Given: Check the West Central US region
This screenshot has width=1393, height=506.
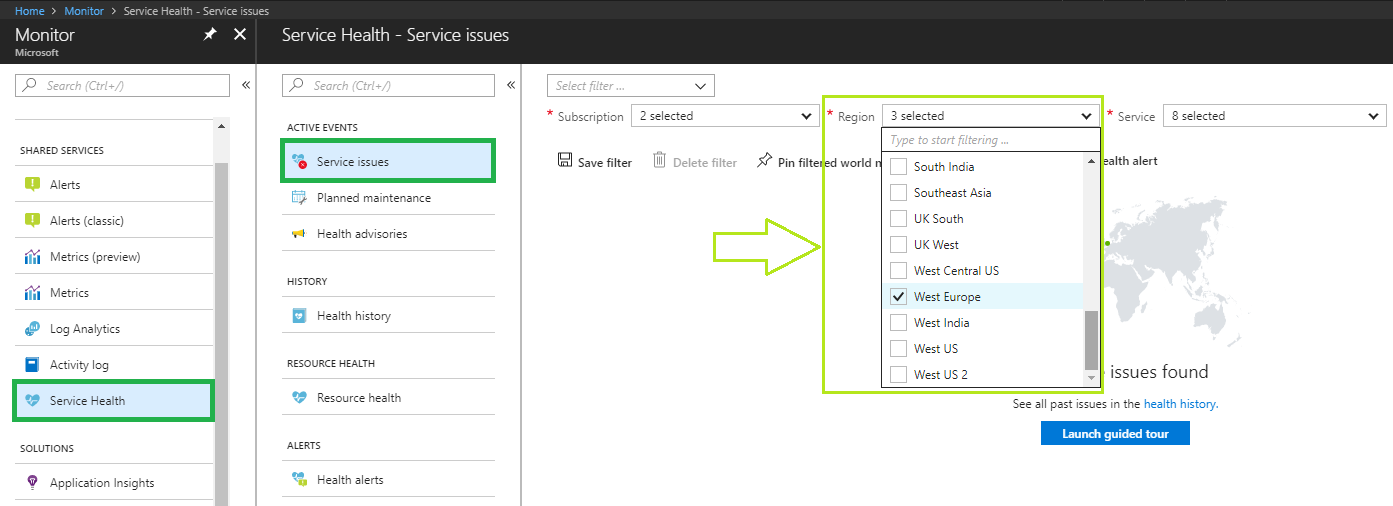Looking at the screenshot, I should coord(898,271).
